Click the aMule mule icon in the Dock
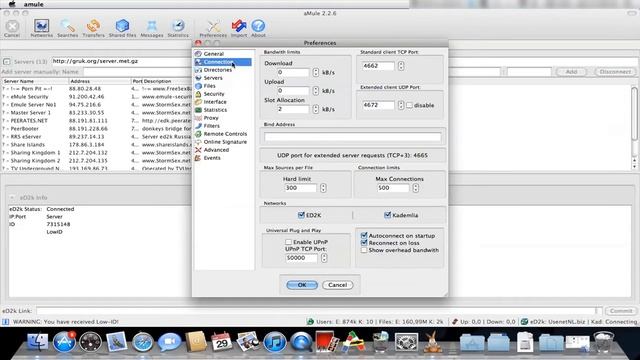The height and width of the screenshot is (360, 640). [x=432, y=342]
